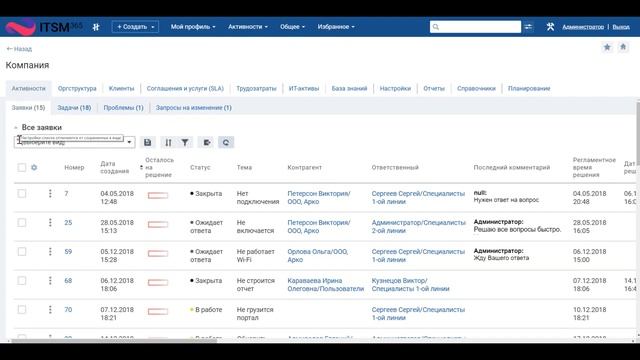Tick the checkbox for request 25

click(x=22, y=222)
